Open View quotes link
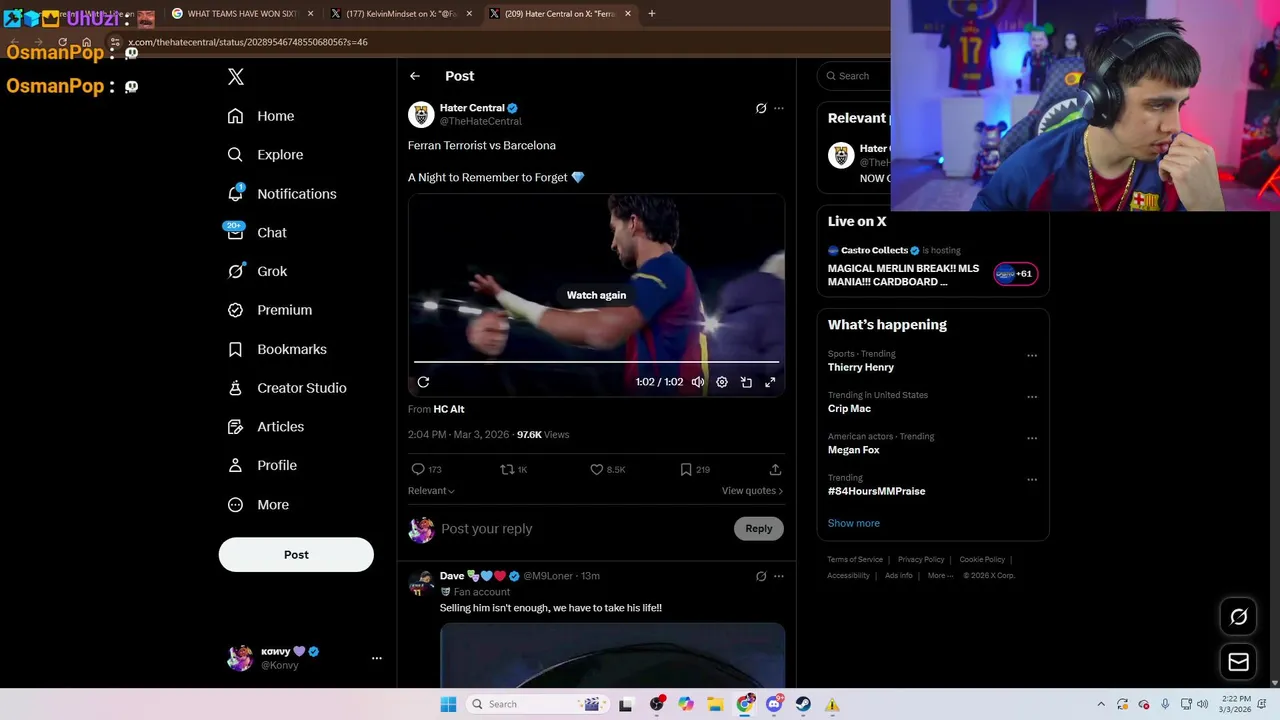The image size is (1280, 720). [752, 491]
